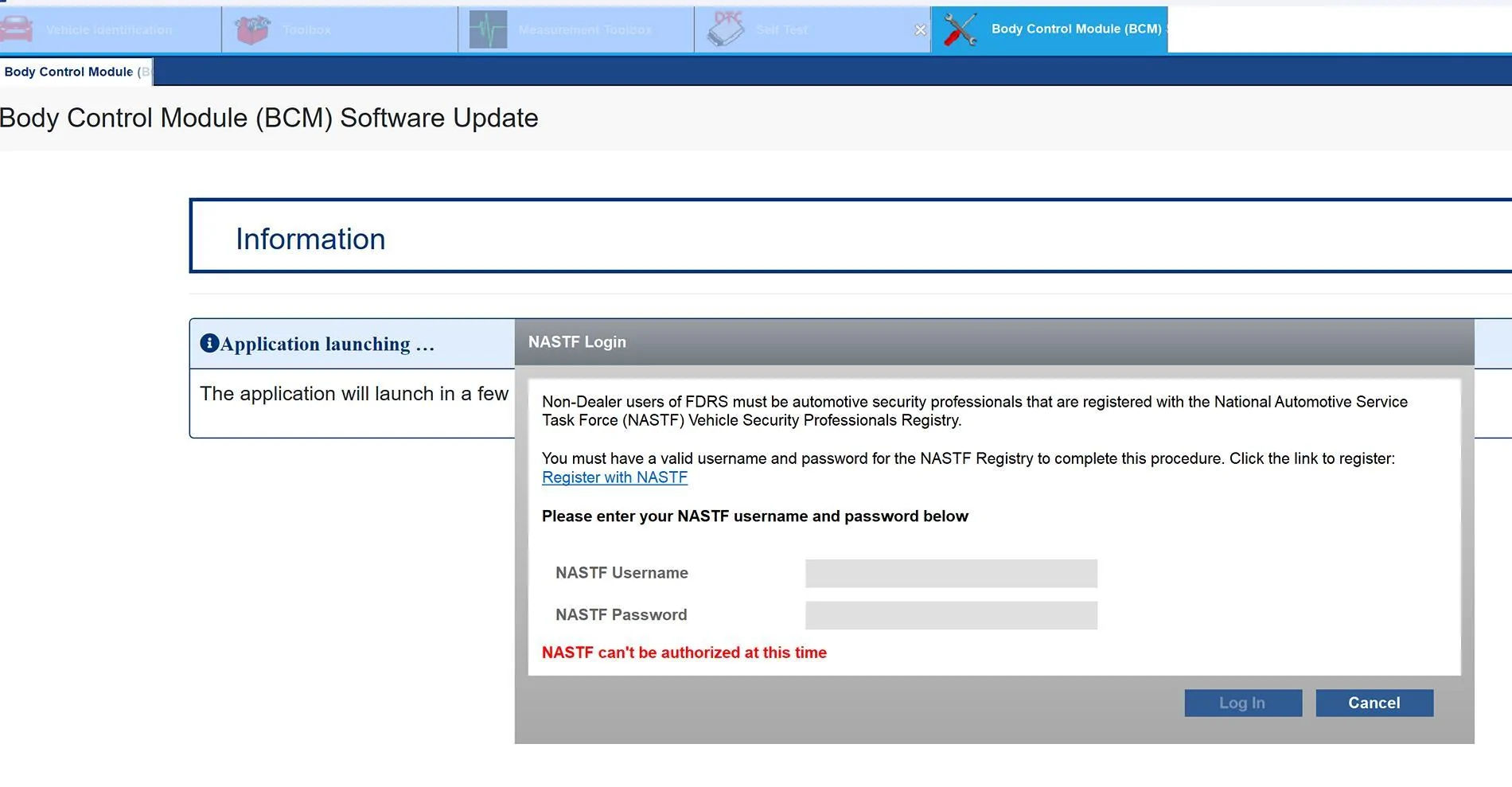Open the Vehicle Identification tab

[x=110, y=29]
